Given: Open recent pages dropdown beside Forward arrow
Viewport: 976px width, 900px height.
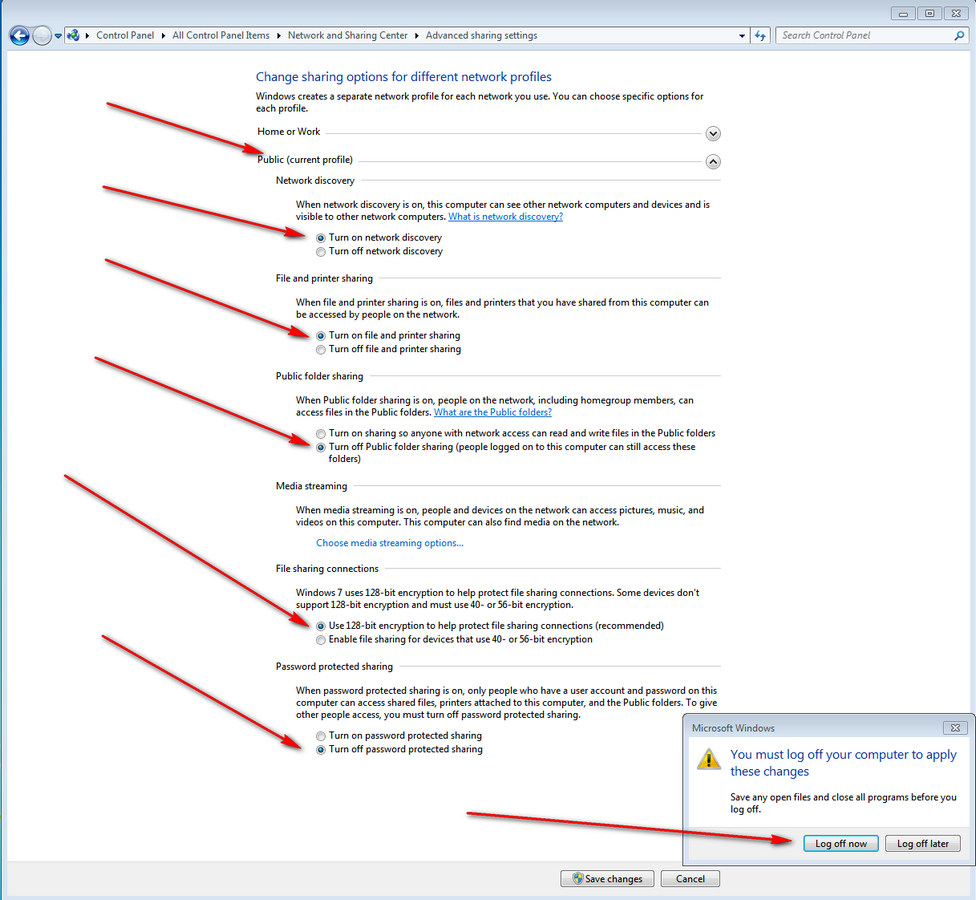Looking at the screenshot, I should click(58, 36).
